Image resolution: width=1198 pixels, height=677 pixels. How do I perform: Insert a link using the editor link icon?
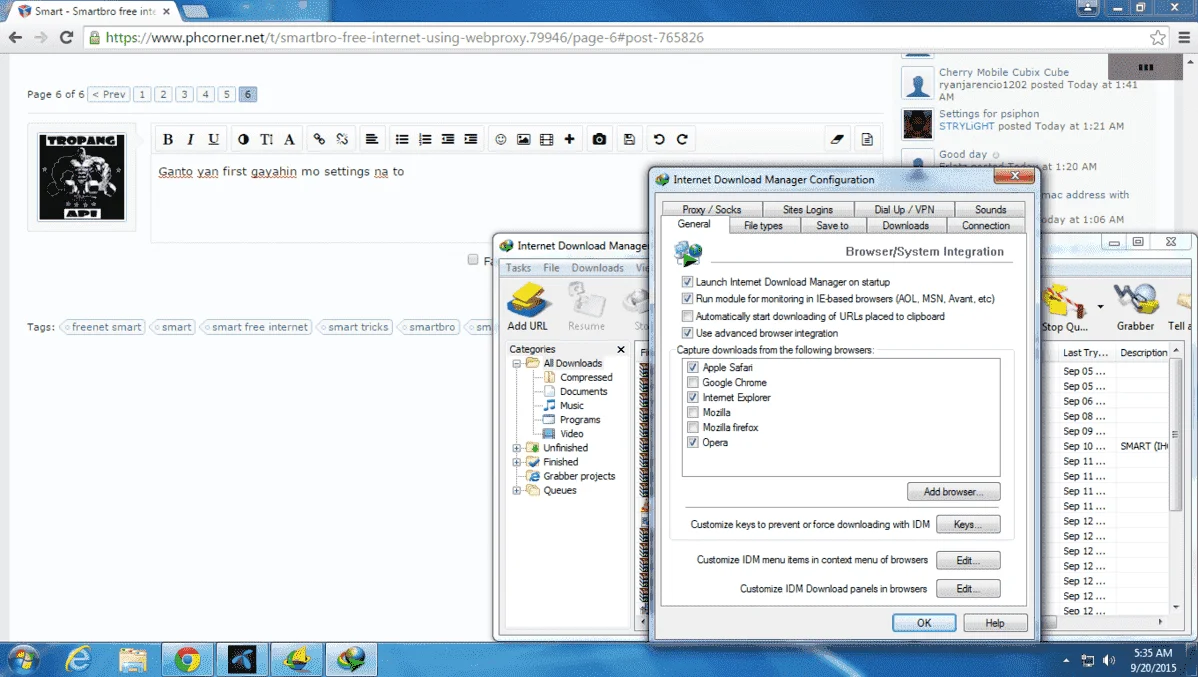pyautogui.click(x=319, y=139)
